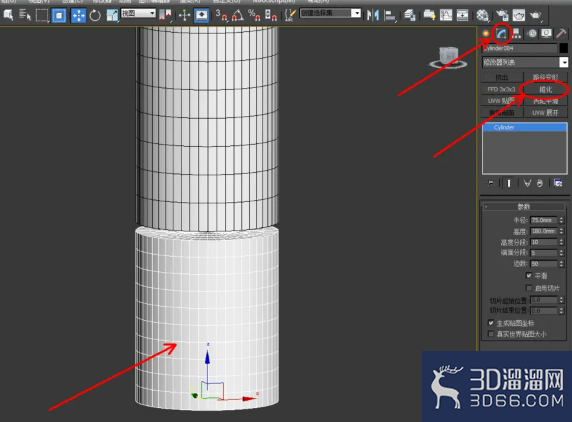Open the Curve Editor
572x422 pixels.
(x=446, y=15)
